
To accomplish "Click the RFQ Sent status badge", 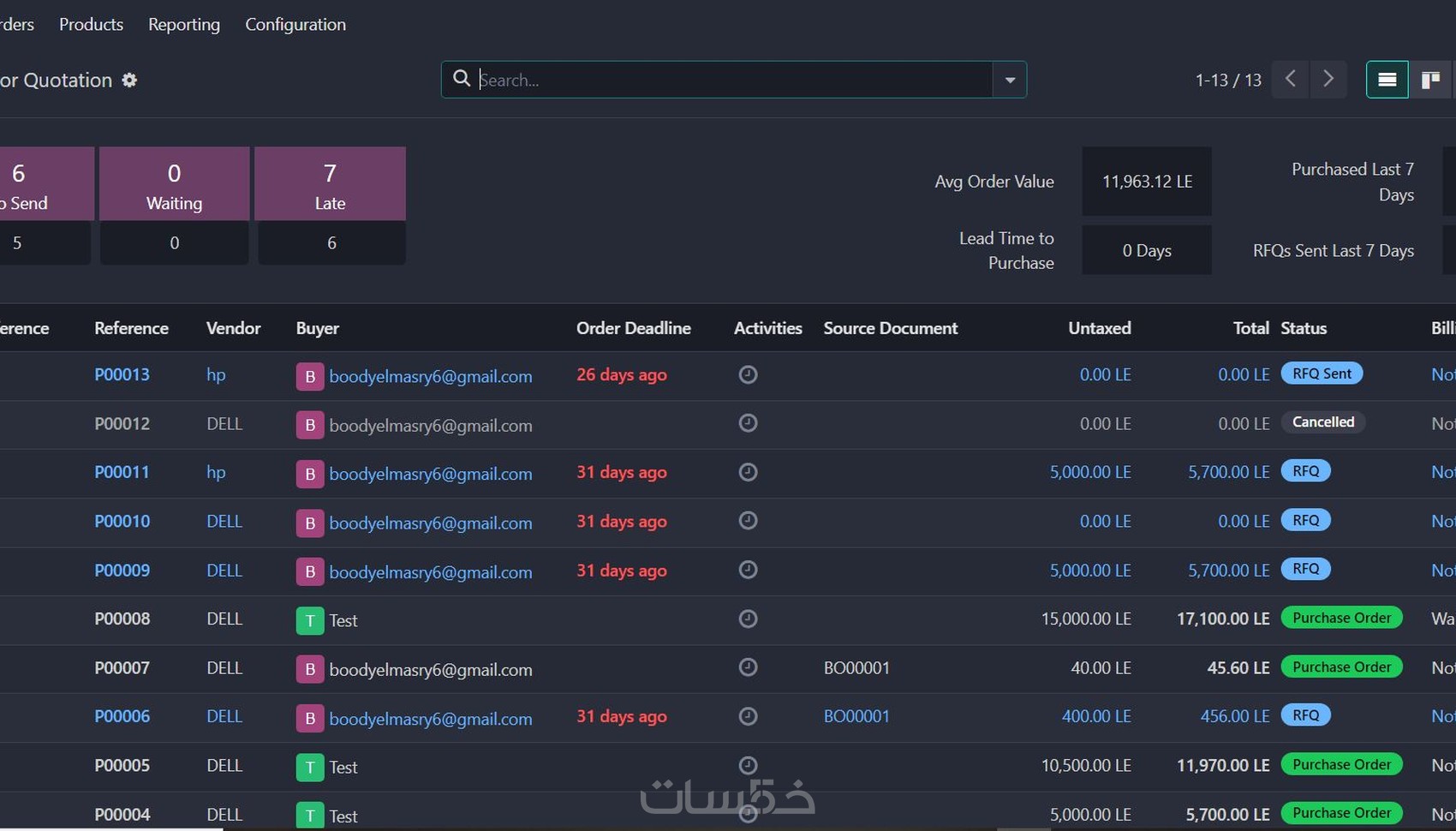I will click(x=1322, y=374).
